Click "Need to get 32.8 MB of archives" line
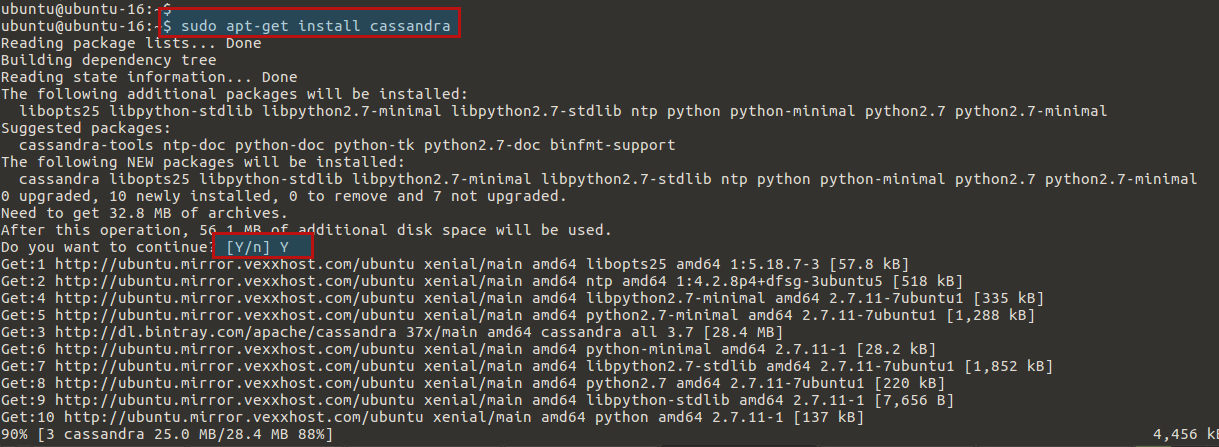1219x447 pixels. tap(135, 212)
